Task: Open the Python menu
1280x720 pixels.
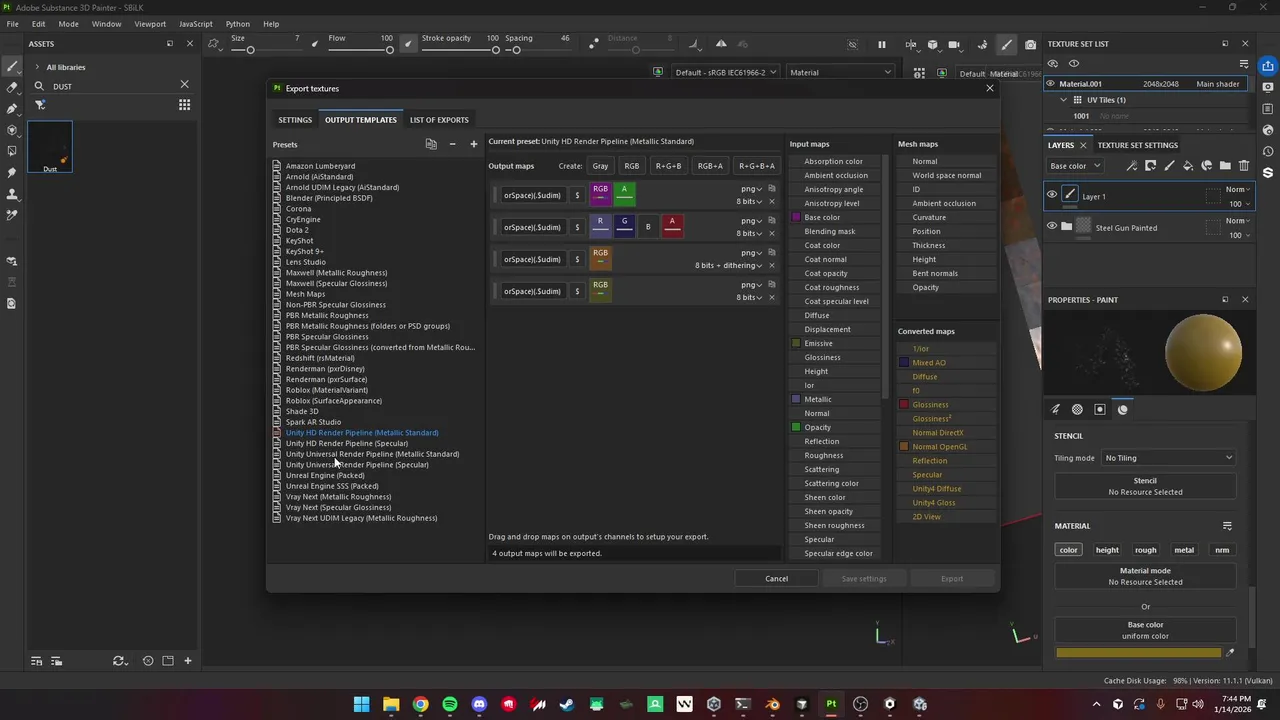Action: tap(238, 24)
